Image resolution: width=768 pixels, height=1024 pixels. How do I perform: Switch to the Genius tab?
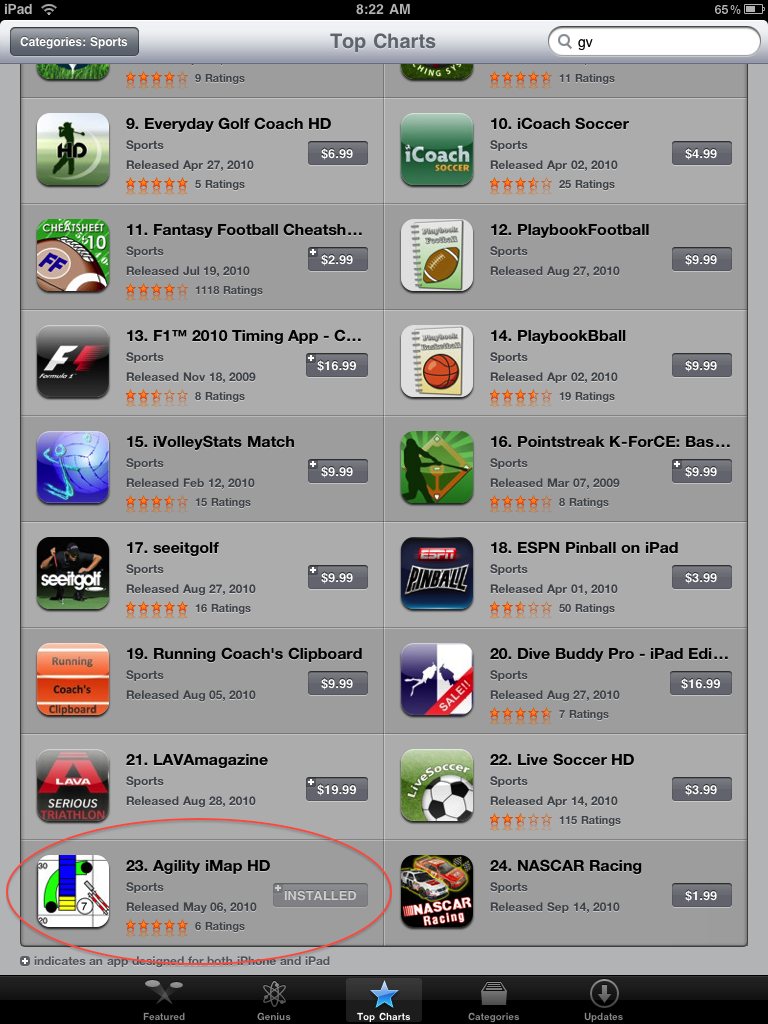274,1000
